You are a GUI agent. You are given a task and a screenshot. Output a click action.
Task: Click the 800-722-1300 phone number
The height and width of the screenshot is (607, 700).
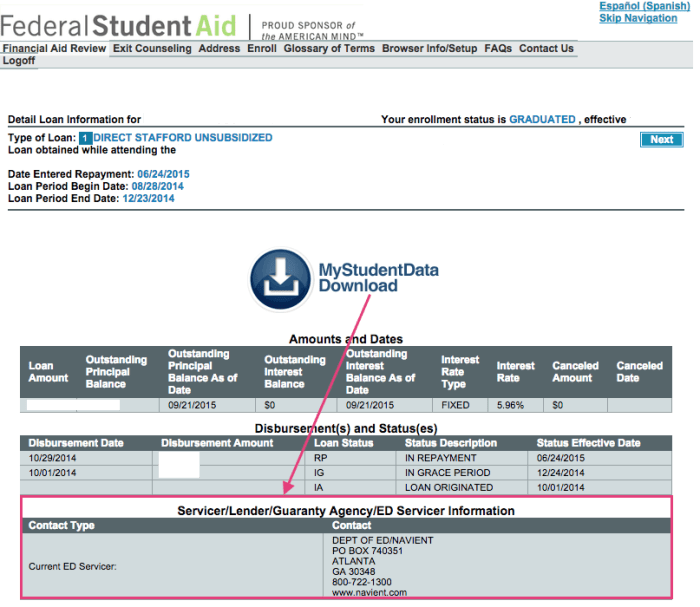(362, 582)
